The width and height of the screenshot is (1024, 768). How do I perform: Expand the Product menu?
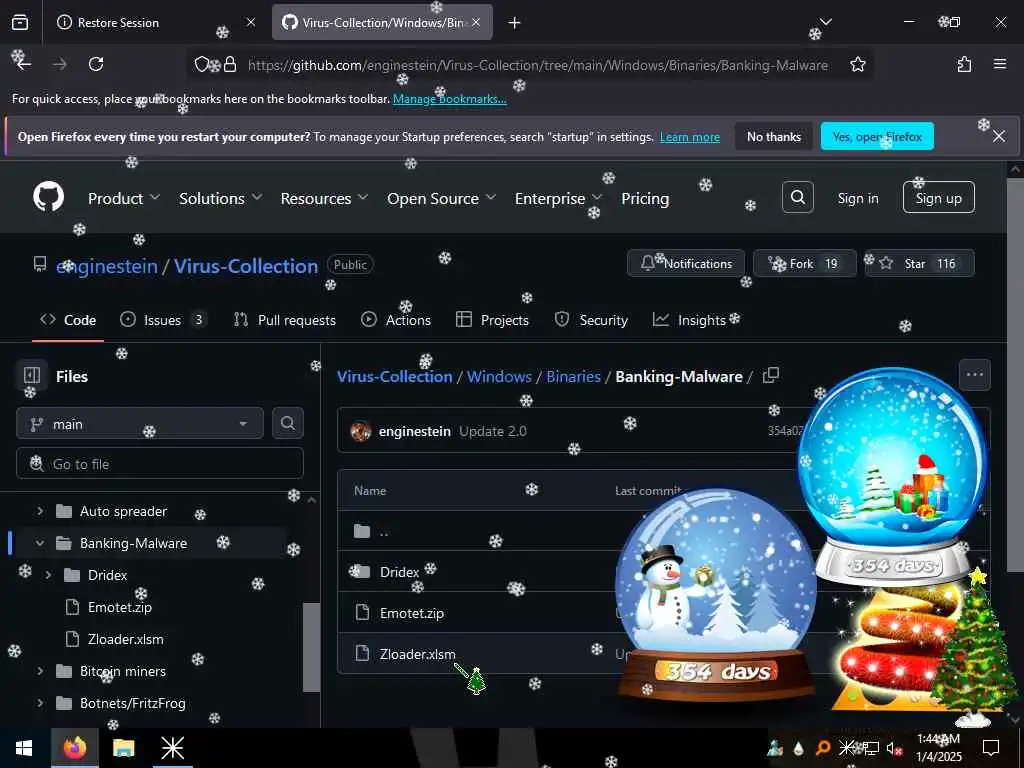click(123, 198)
